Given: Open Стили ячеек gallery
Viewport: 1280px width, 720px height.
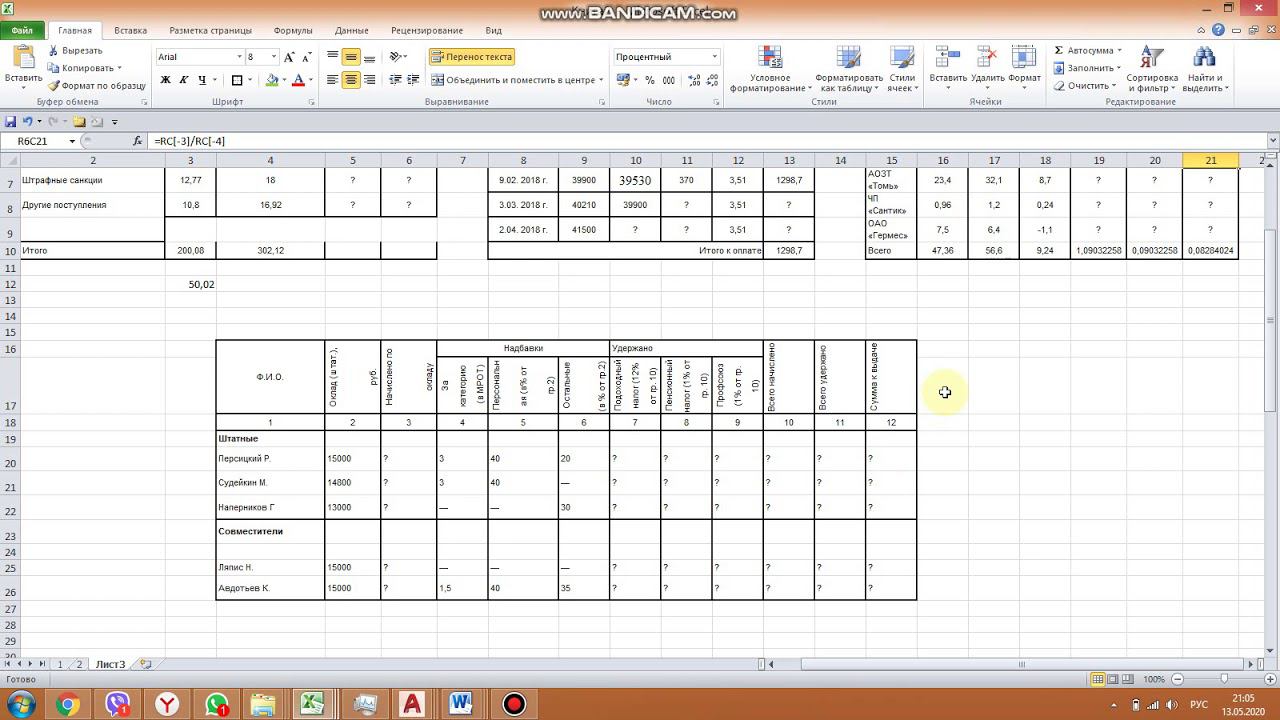Looking at the screenshot, I should pos(901,69).
